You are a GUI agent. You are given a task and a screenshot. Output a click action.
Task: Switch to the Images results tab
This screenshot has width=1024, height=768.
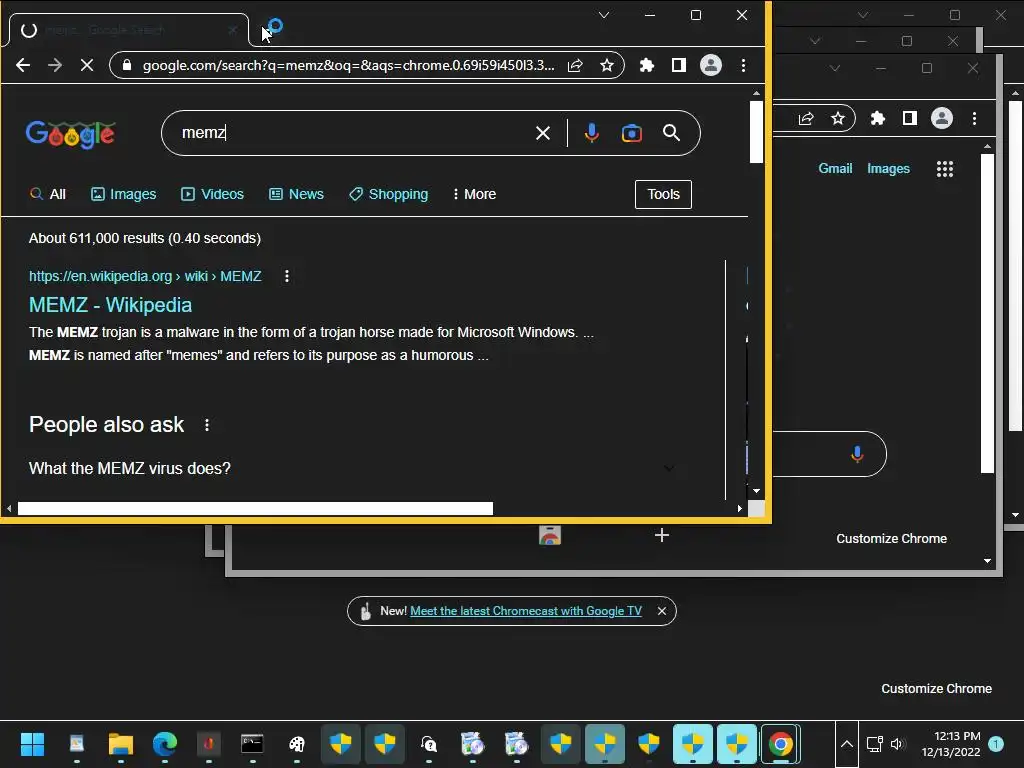click(x=123, y=194)
